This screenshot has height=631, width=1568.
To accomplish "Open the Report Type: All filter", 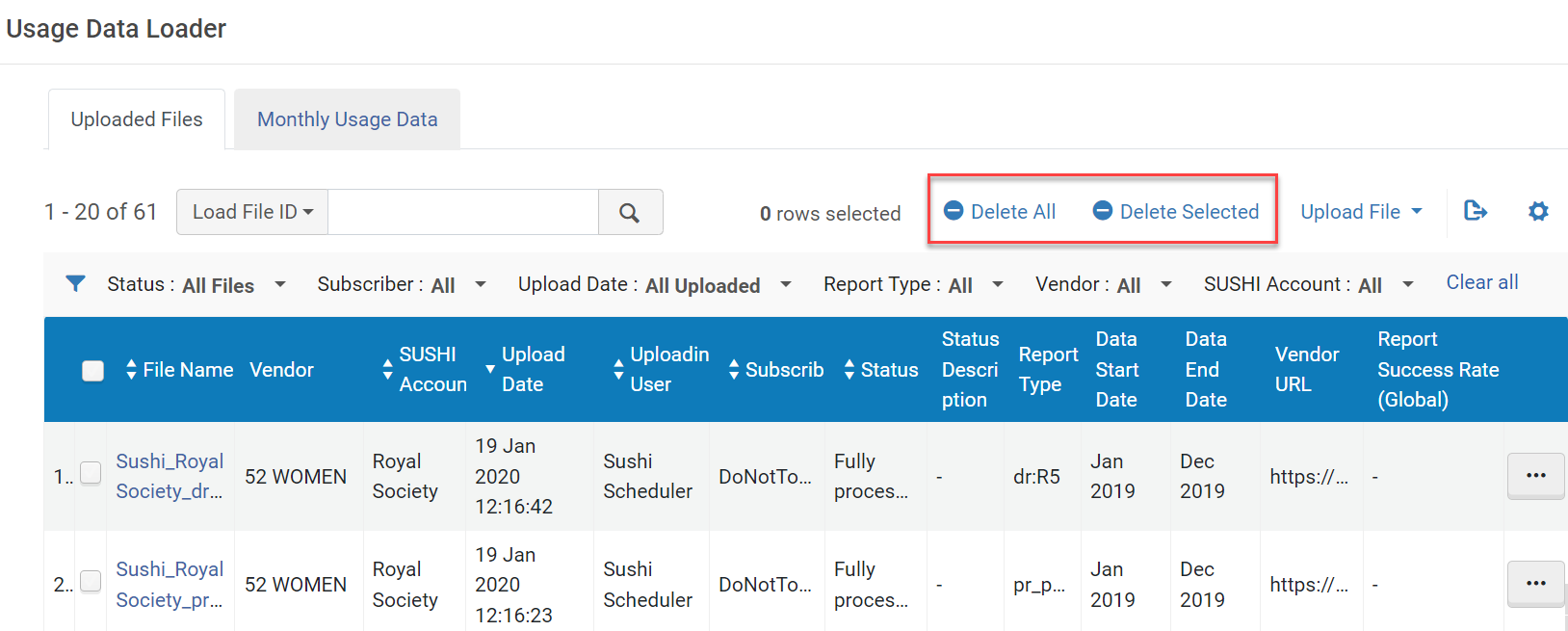I will pos(913,285).
